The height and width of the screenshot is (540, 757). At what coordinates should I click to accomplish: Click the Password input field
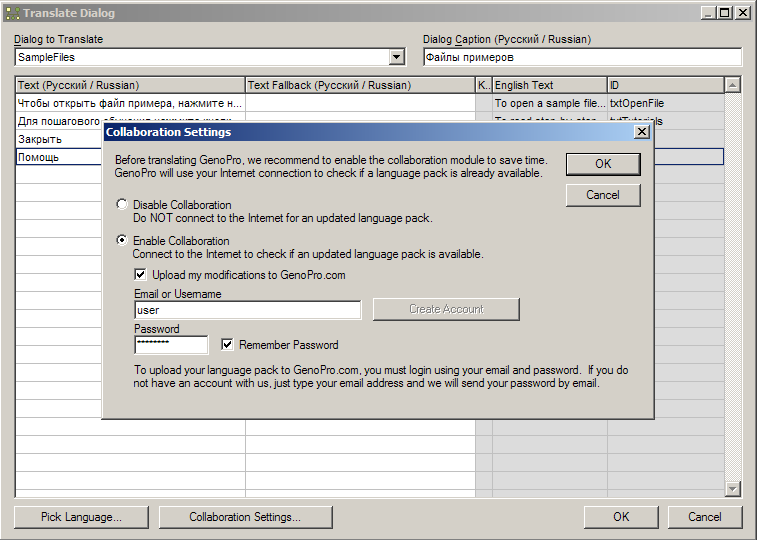point(171,345)
